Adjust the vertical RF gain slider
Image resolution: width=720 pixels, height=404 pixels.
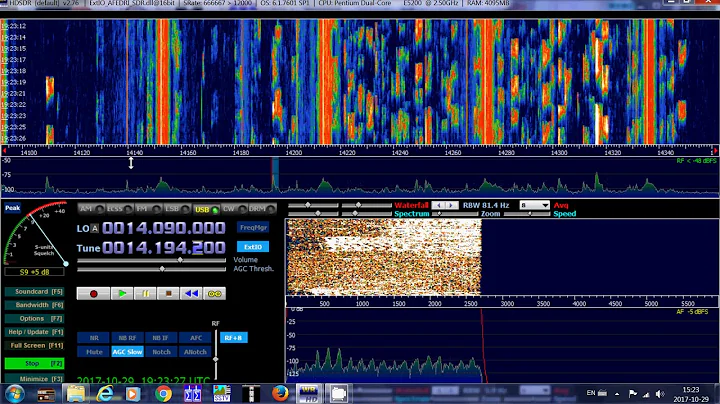pyautogui.click(x=216, y=354)
